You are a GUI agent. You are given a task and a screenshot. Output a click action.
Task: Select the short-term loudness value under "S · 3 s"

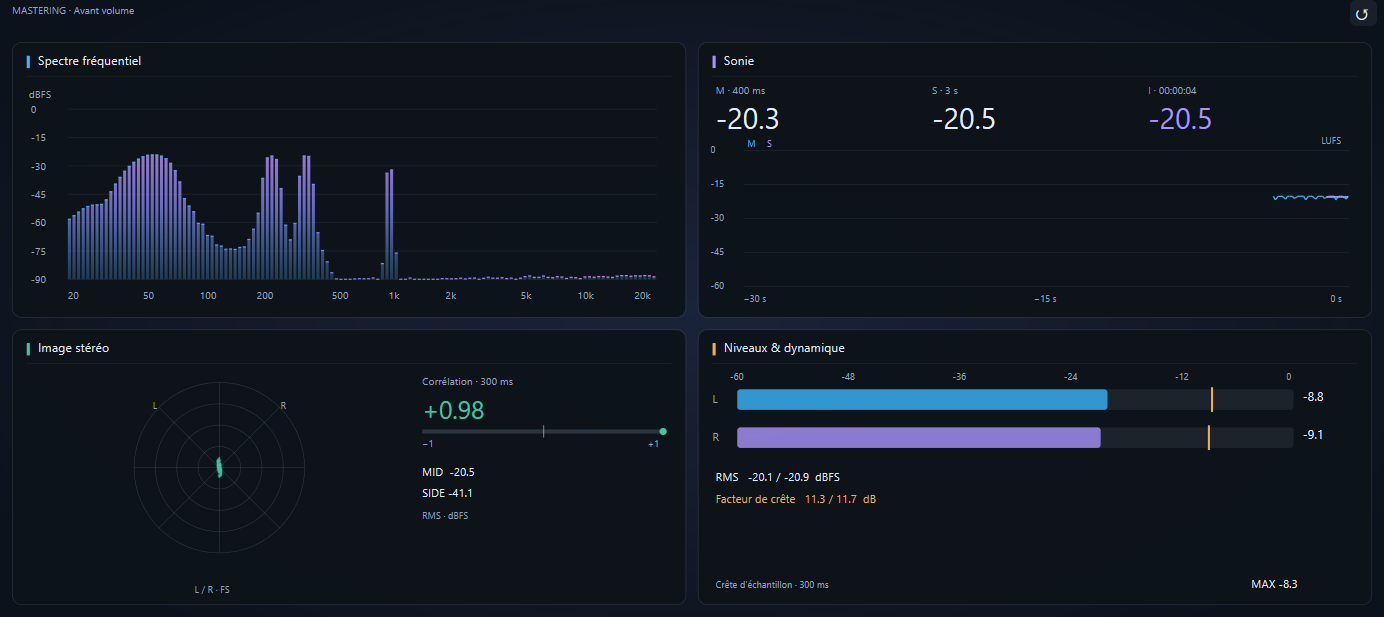[964, 119]
